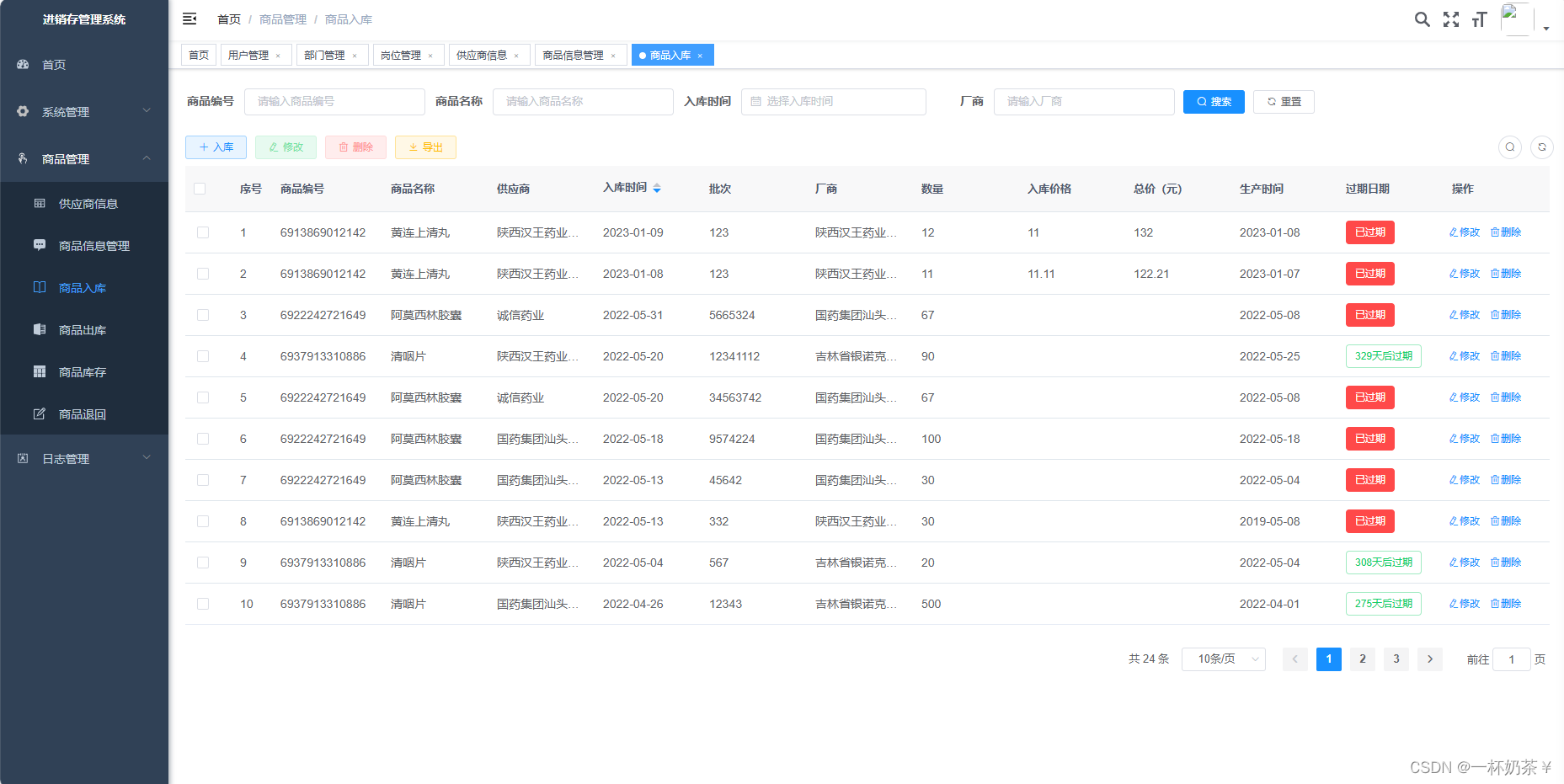Open the user avatar menu

1516,19
